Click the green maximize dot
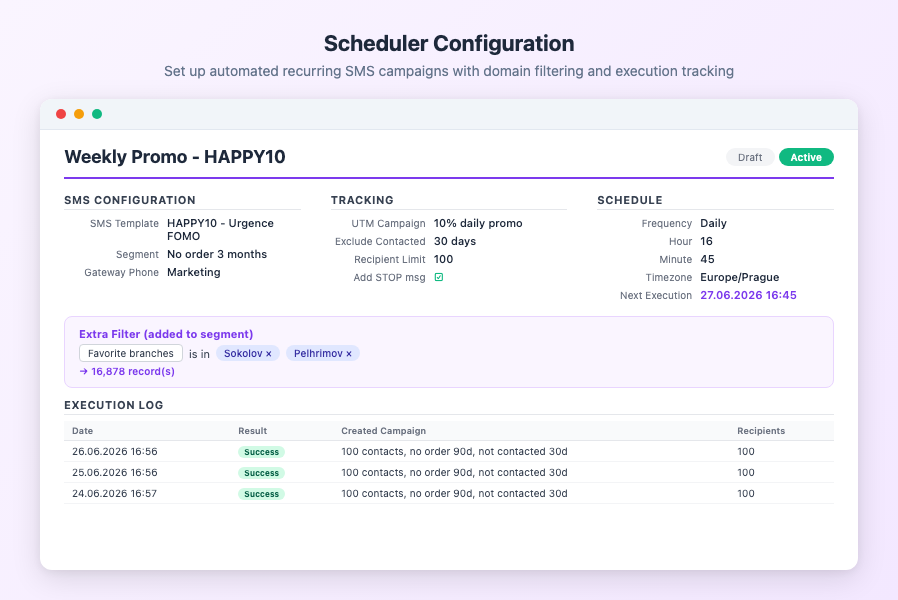The height and width of the screenshot is (600, 898). click(x=97, y=114)
